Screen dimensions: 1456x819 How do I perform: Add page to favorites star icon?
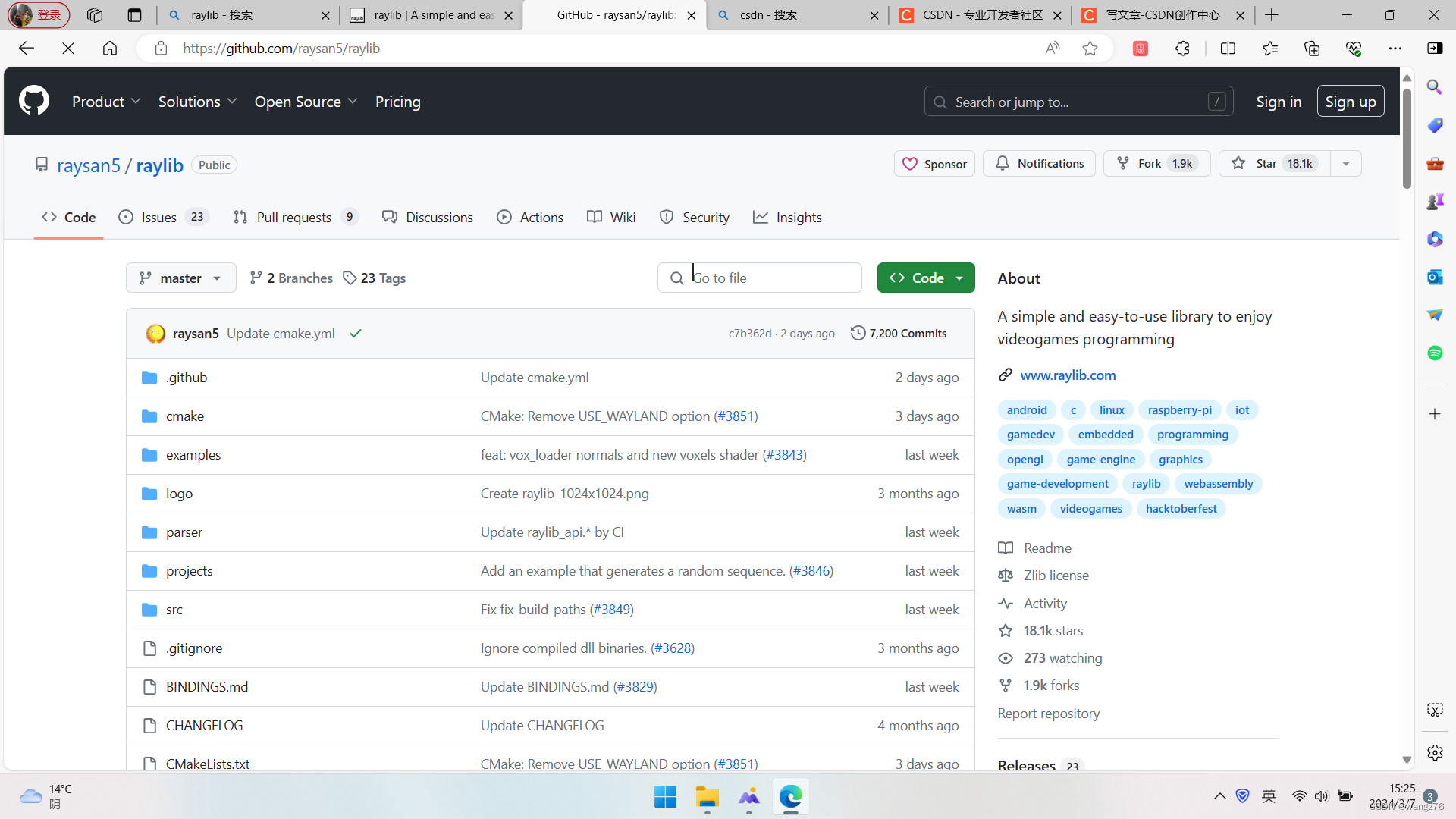[x=1090, y=49]
